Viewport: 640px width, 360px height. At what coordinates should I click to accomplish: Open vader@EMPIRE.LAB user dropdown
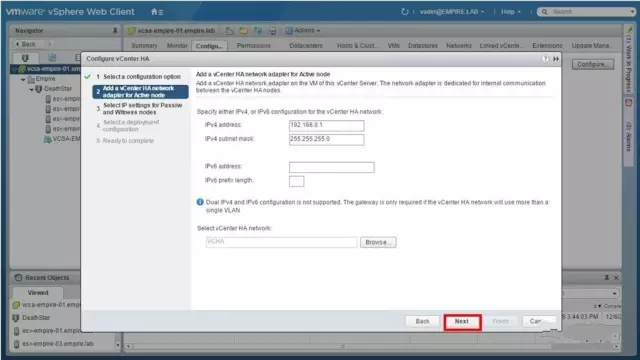[x=452, y=12]
